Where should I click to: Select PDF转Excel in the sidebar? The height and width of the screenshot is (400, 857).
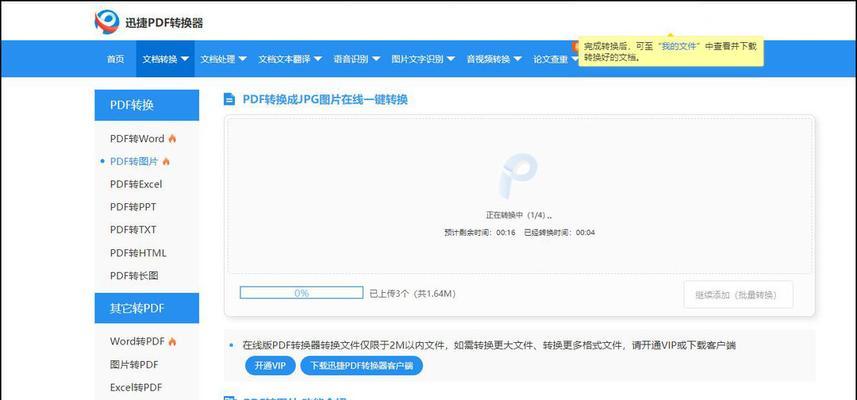136,185
